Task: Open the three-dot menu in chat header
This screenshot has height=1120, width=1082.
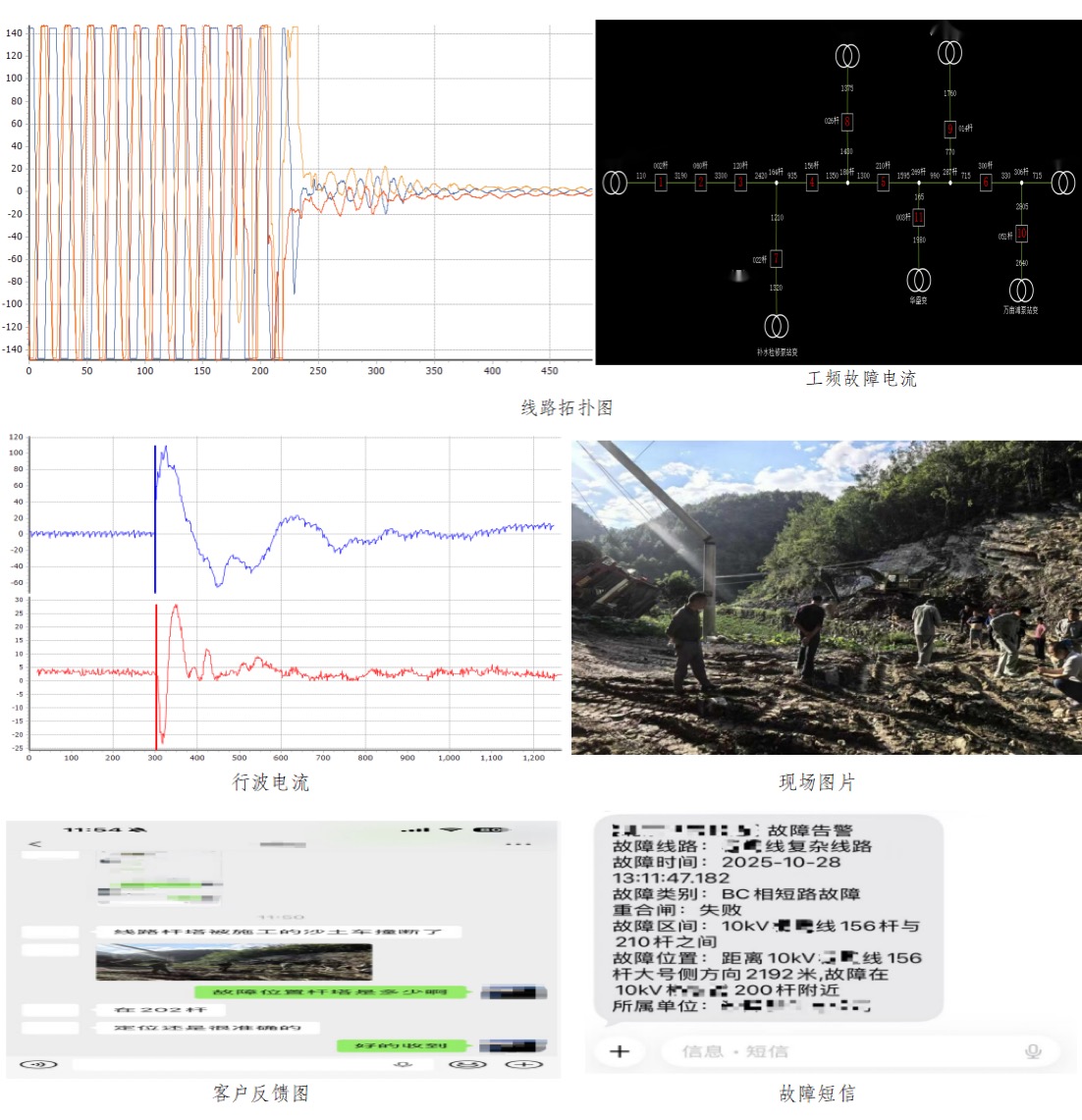Action: click(518, 844)
